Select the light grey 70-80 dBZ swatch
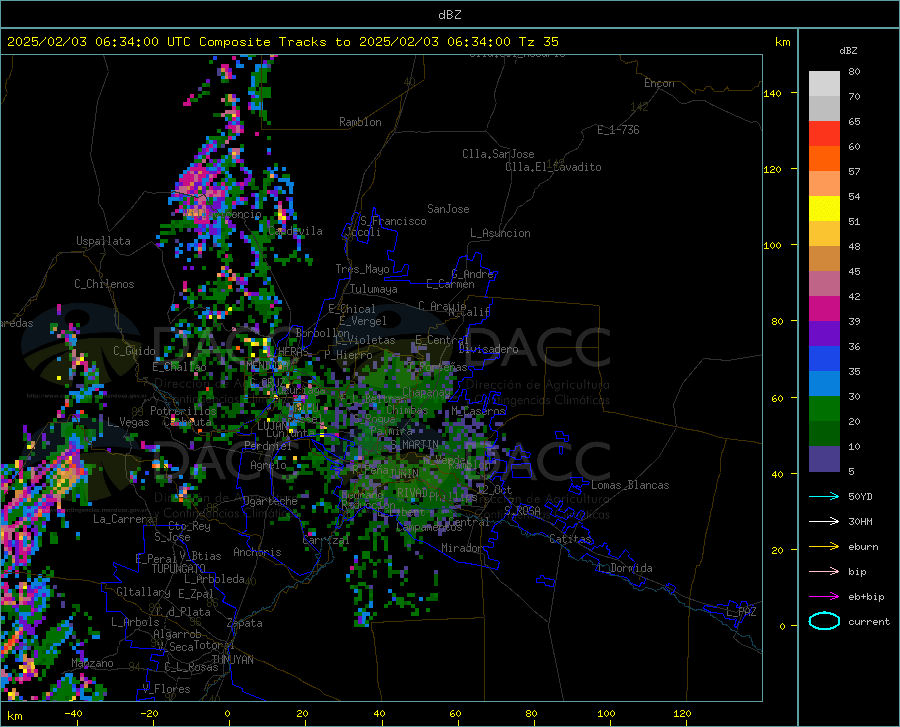 [x=824, y=84]
